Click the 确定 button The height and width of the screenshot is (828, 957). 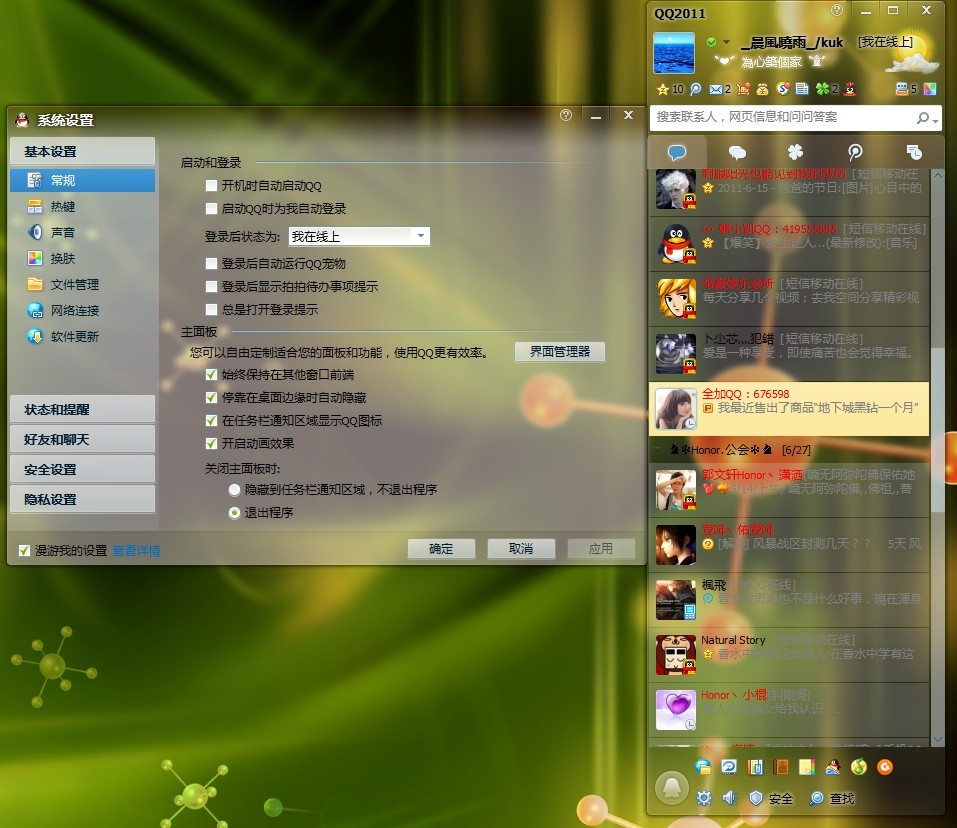441,549
